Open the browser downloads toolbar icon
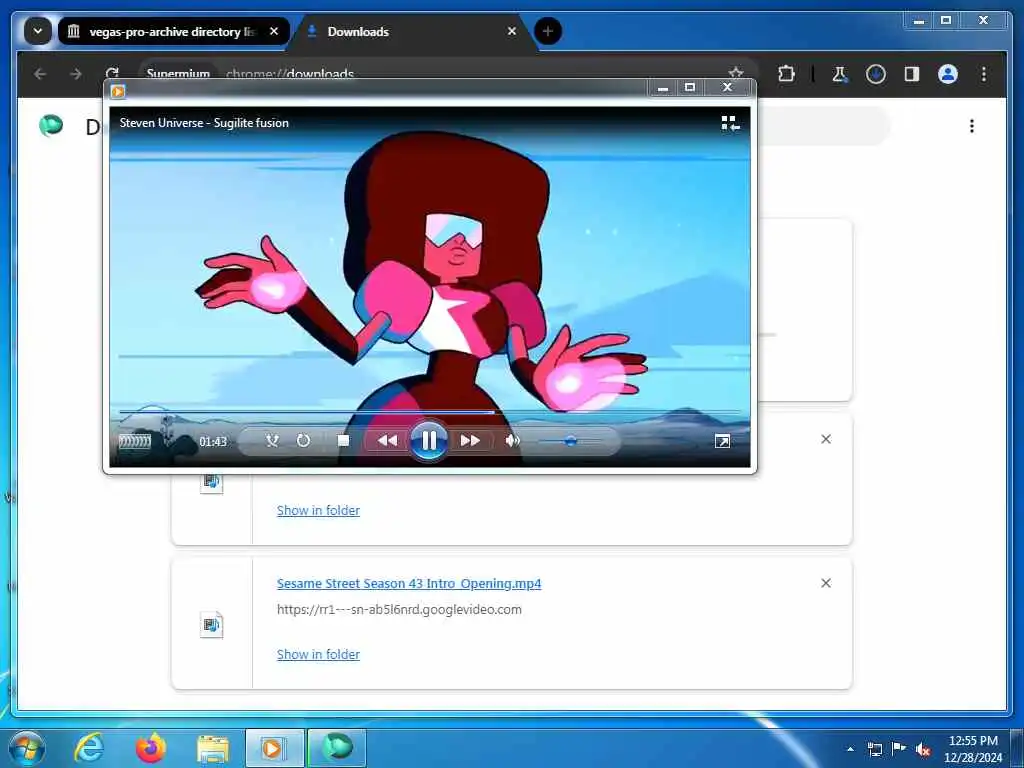 click(876, 74)
